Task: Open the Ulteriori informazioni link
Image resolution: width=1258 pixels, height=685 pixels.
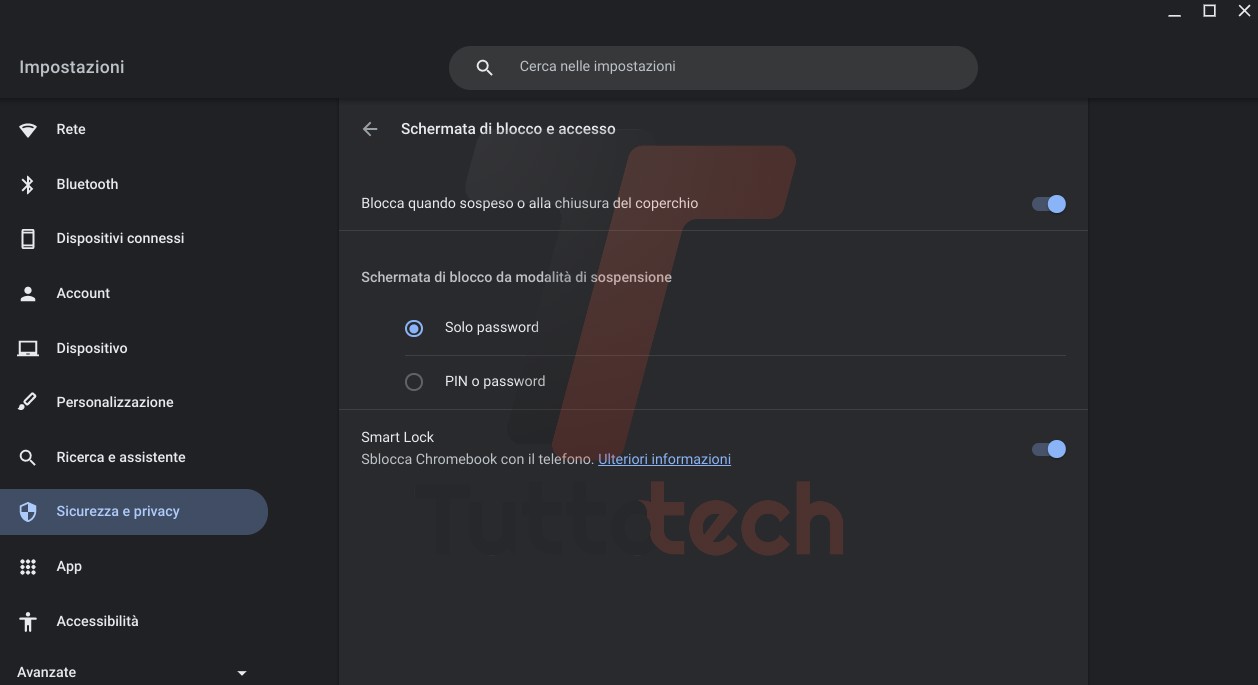Action: 664,460
